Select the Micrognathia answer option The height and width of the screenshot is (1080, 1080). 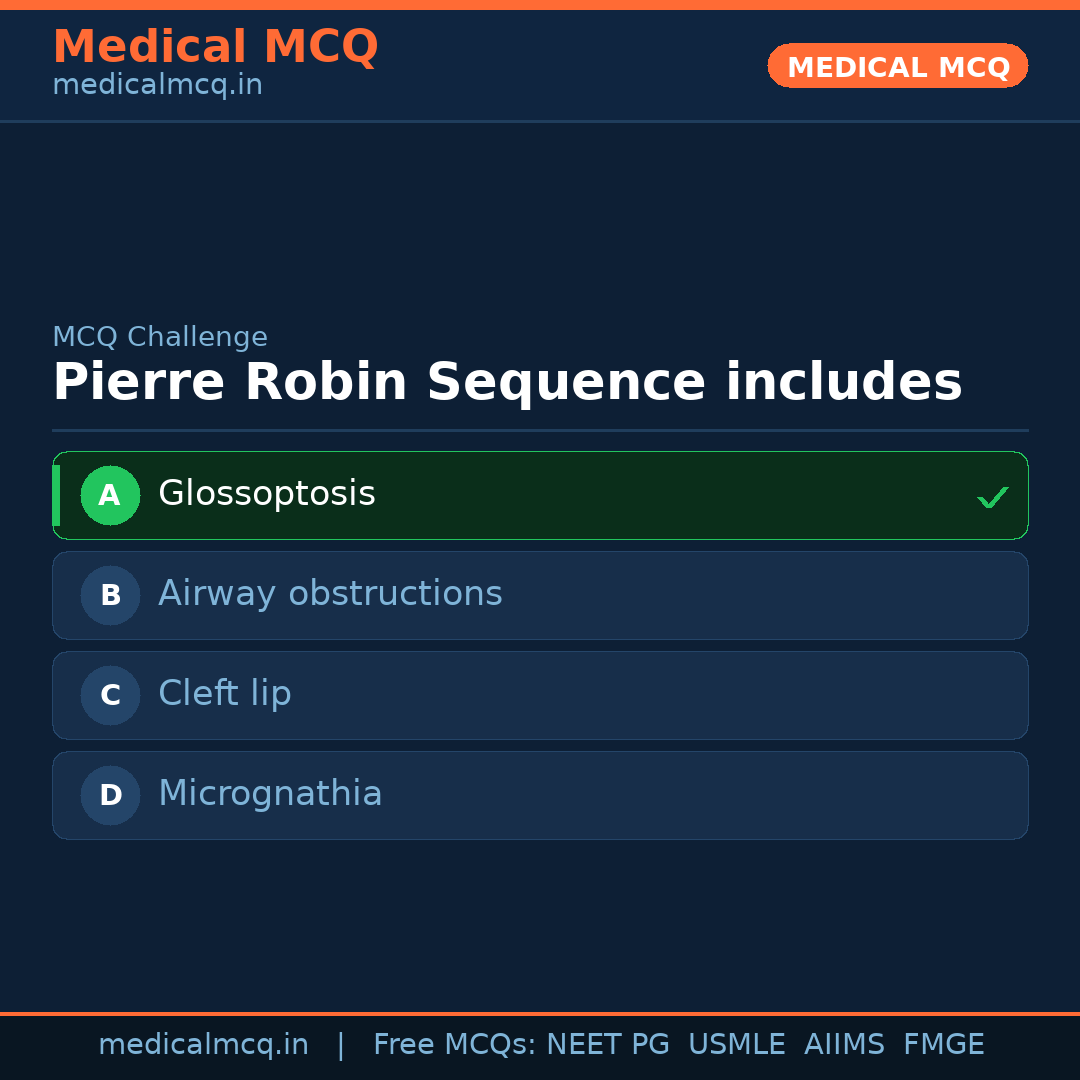[540, 795]
